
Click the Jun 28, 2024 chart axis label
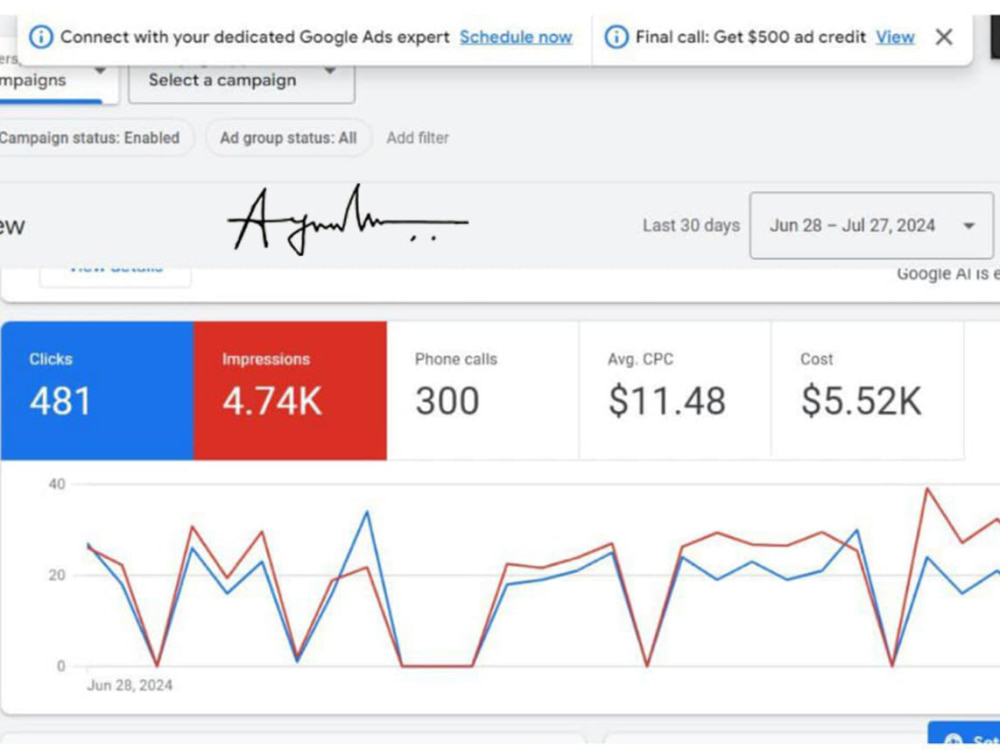tap(129, 685)
